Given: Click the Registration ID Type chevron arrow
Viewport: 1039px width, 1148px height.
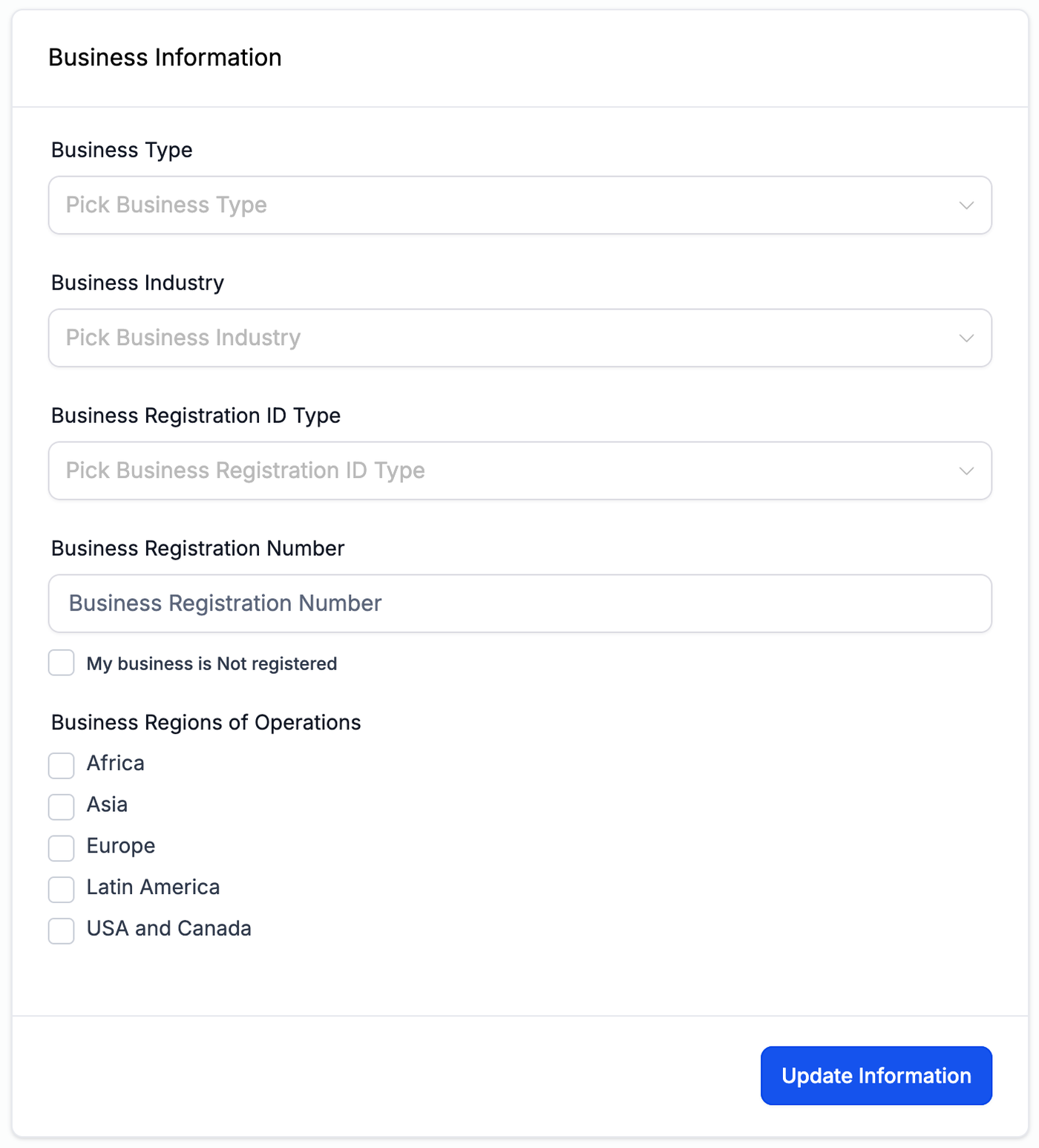Looking at the screenshot, I should tap(966, 471).
